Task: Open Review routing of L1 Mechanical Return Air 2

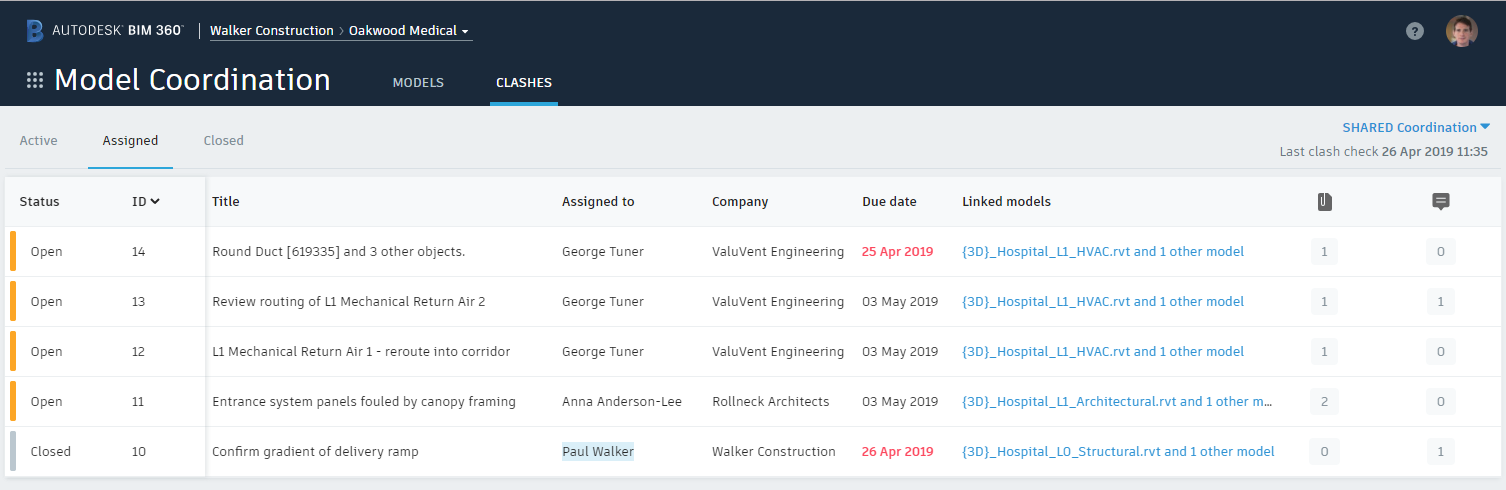Action: [349, 302]
